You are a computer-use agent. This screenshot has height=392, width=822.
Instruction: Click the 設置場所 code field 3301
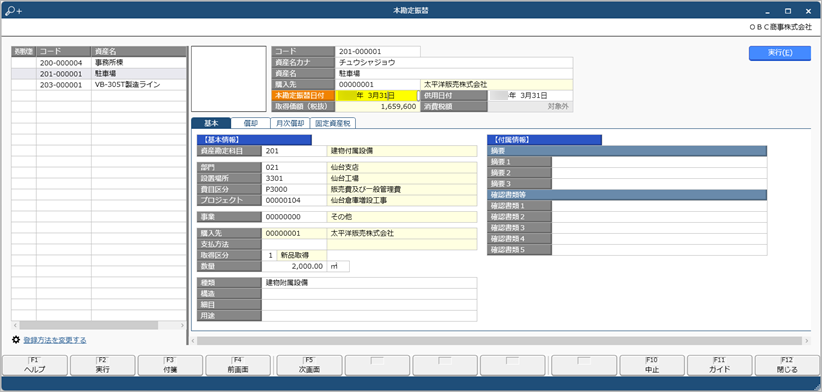294,178
